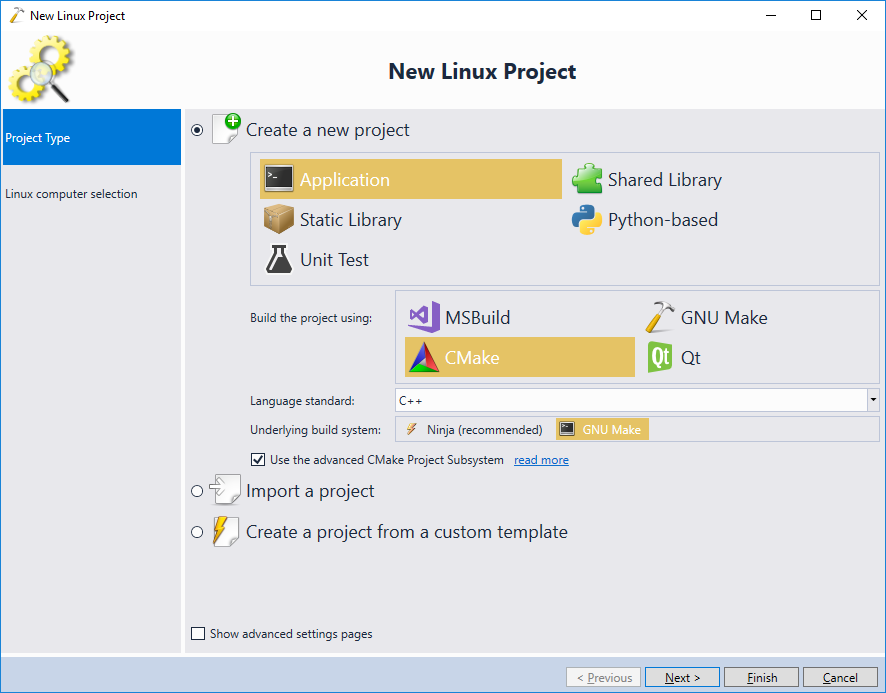Click the Cancel button
The width and height of the screenshot is (886, 693).
click(840, 677)
